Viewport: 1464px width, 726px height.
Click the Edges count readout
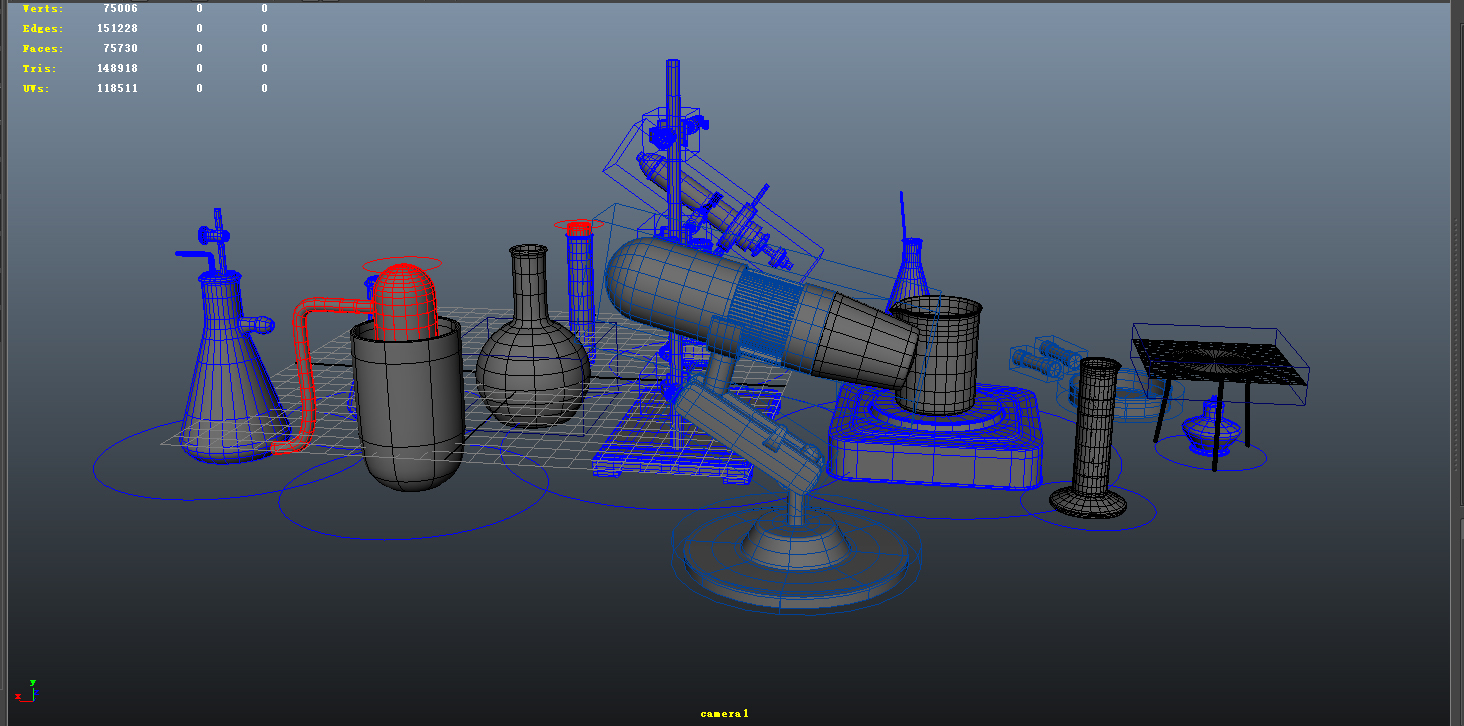point(117,28)
